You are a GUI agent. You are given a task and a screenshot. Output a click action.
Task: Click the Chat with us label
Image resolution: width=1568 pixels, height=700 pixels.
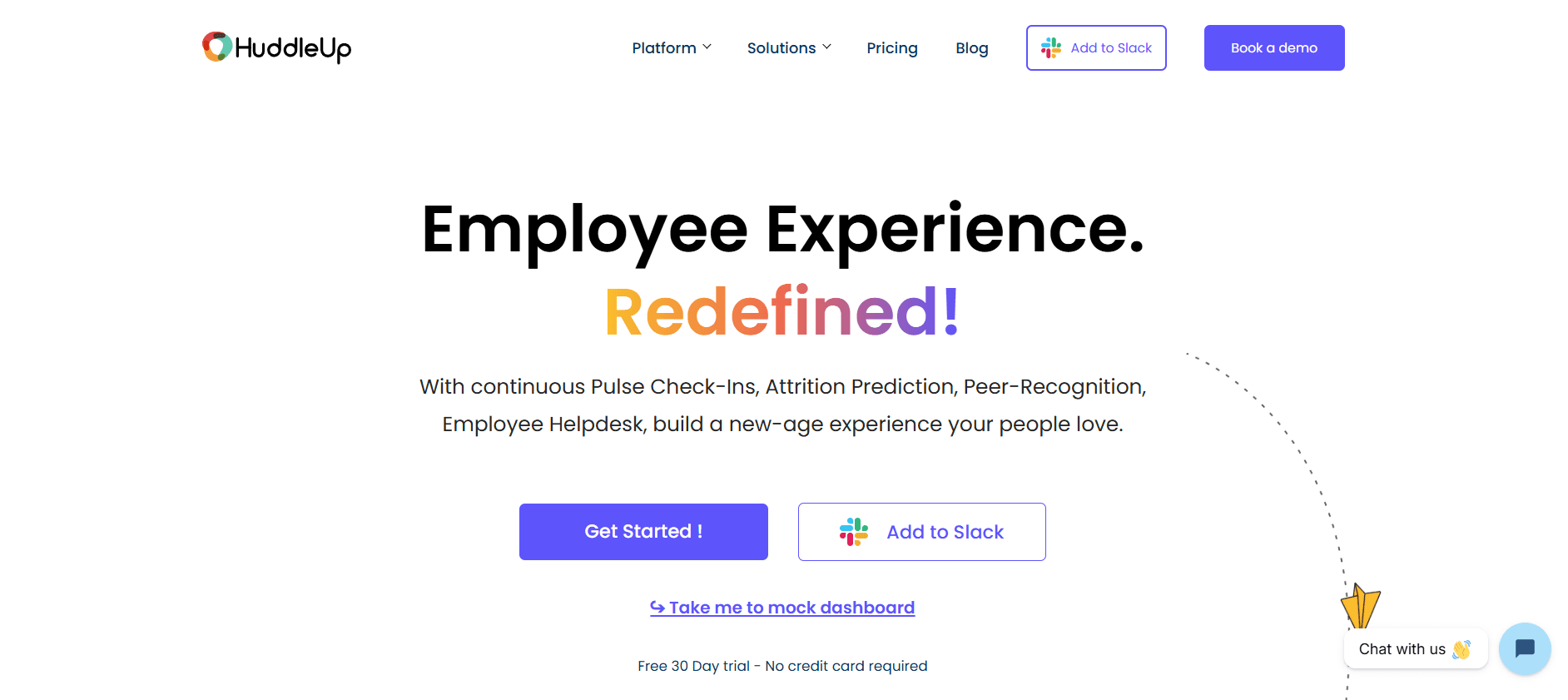point(1402,649)
